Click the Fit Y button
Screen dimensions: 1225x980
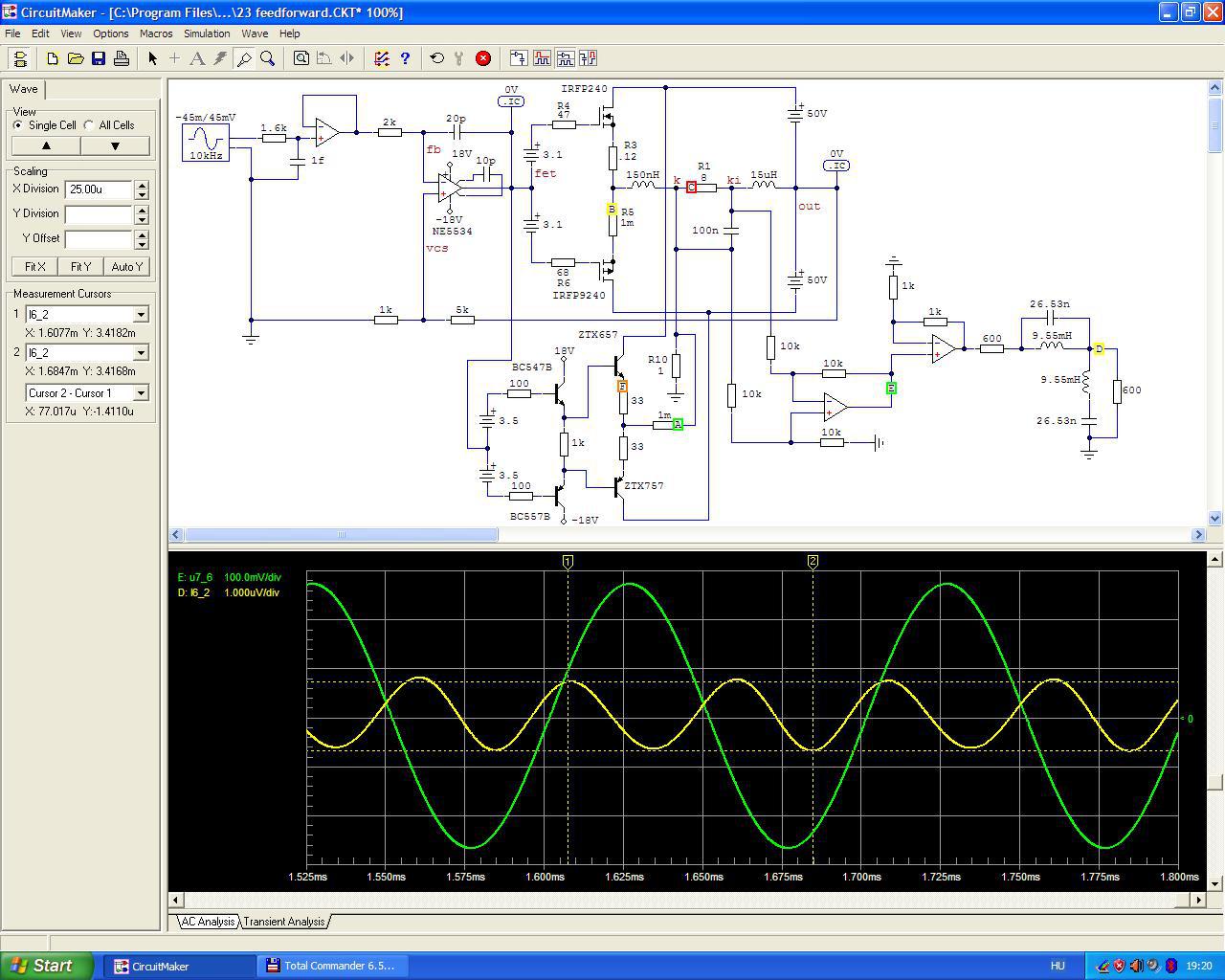click(81, 267)
